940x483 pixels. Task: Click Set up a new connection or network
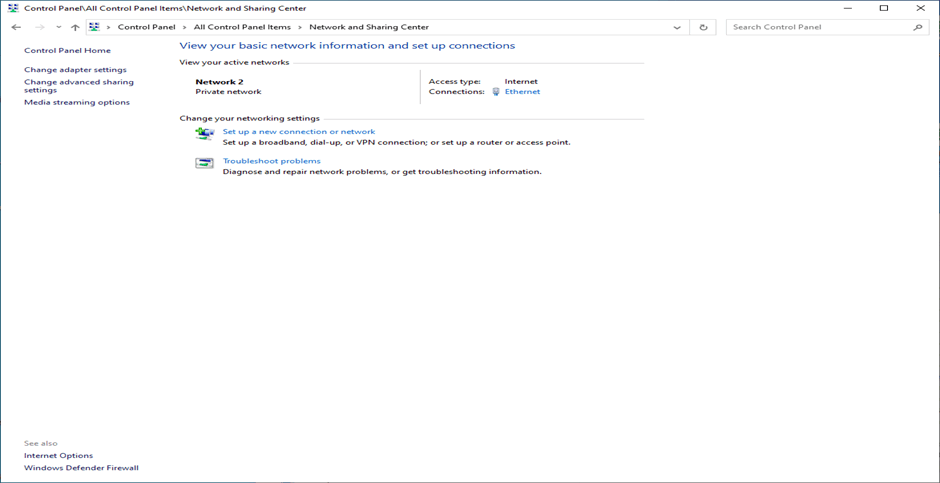click(x=299, y=131)
